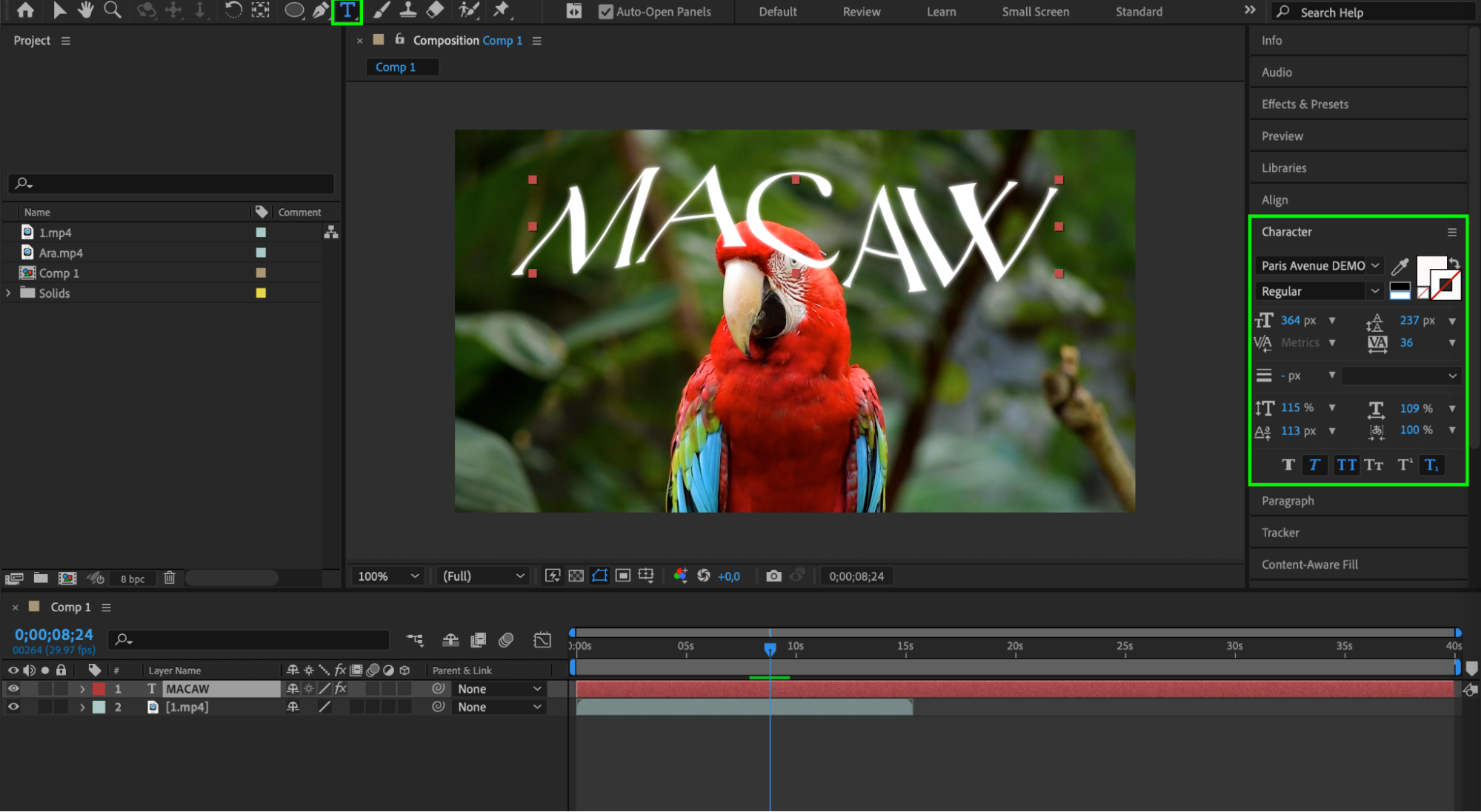Take a snapshot with camera icon
The image size is (1481, 812).
point(773,576)
